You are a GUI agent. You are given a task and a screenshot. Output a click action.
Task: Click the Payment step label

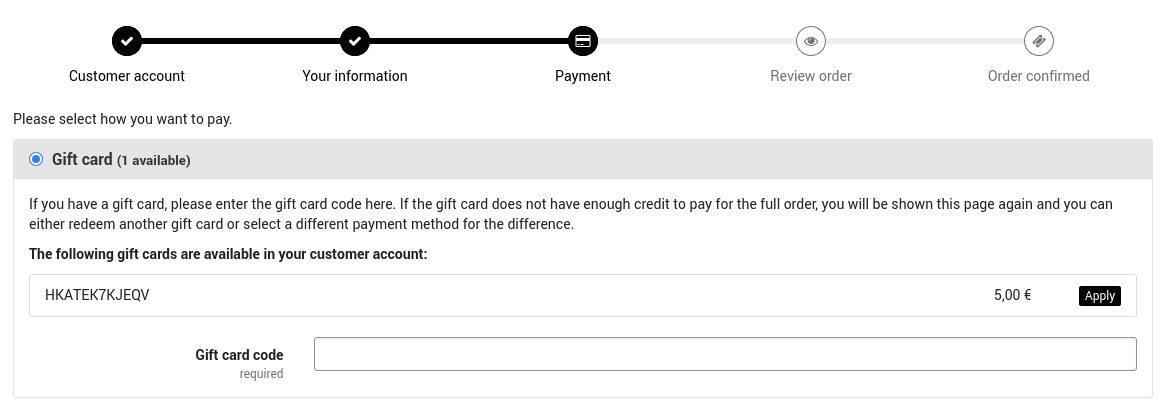pos(583,76)
